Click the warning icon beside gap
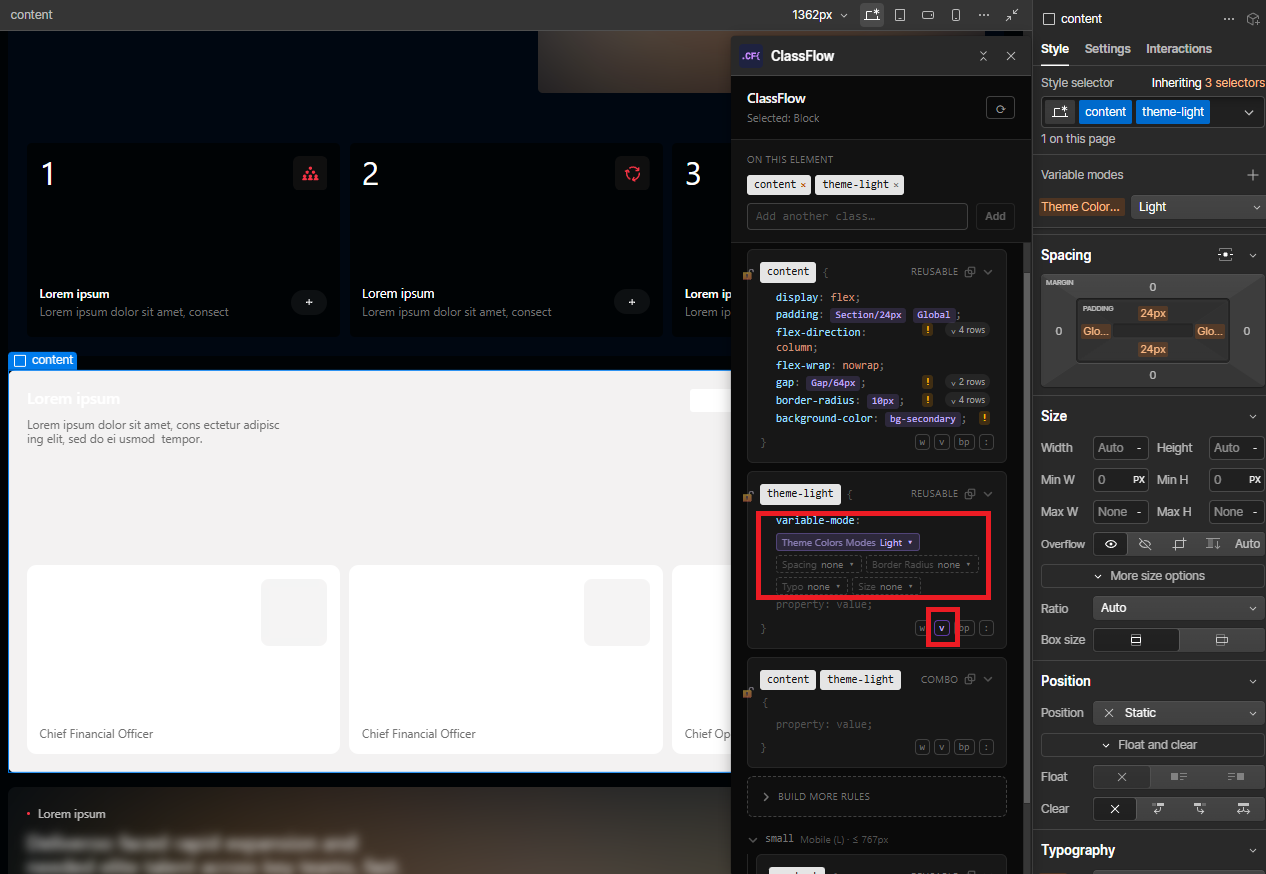 pyautogui.click(x=927, y=382)
